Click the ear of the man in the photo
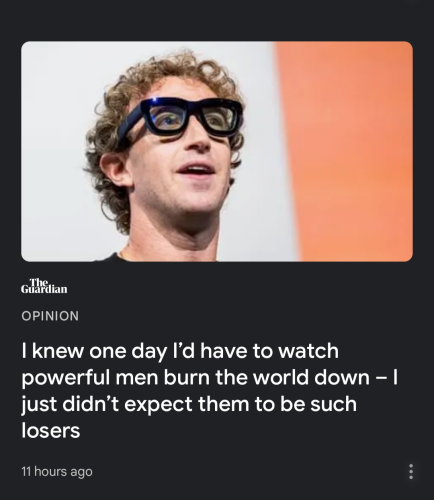Image resolution: width=434 pixels, height=500 pixels. click(115, 169)
